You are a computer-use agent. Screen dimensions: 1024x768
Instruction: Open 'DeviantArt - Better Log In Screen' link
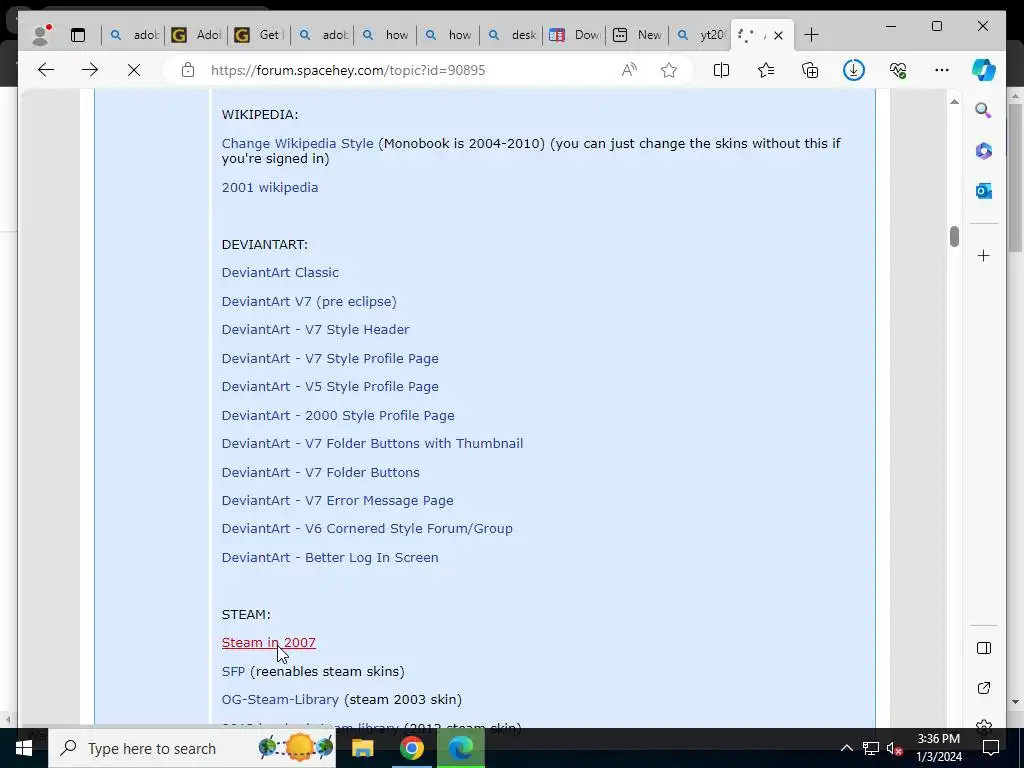pyautogui.click(x=330, y=557)
